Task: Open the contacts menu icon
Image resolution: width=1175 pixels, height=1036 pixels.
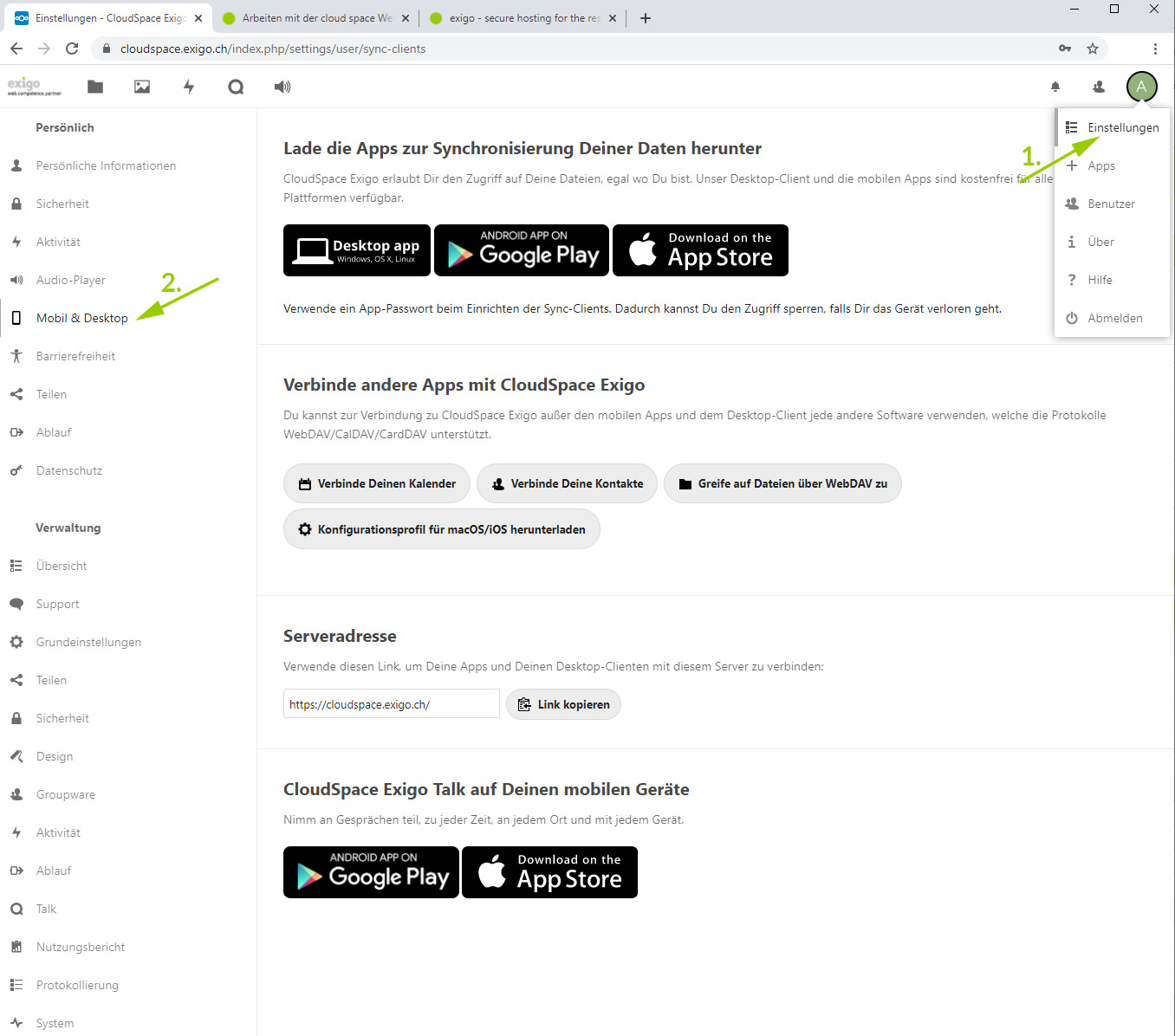Action: [1099, 87]
